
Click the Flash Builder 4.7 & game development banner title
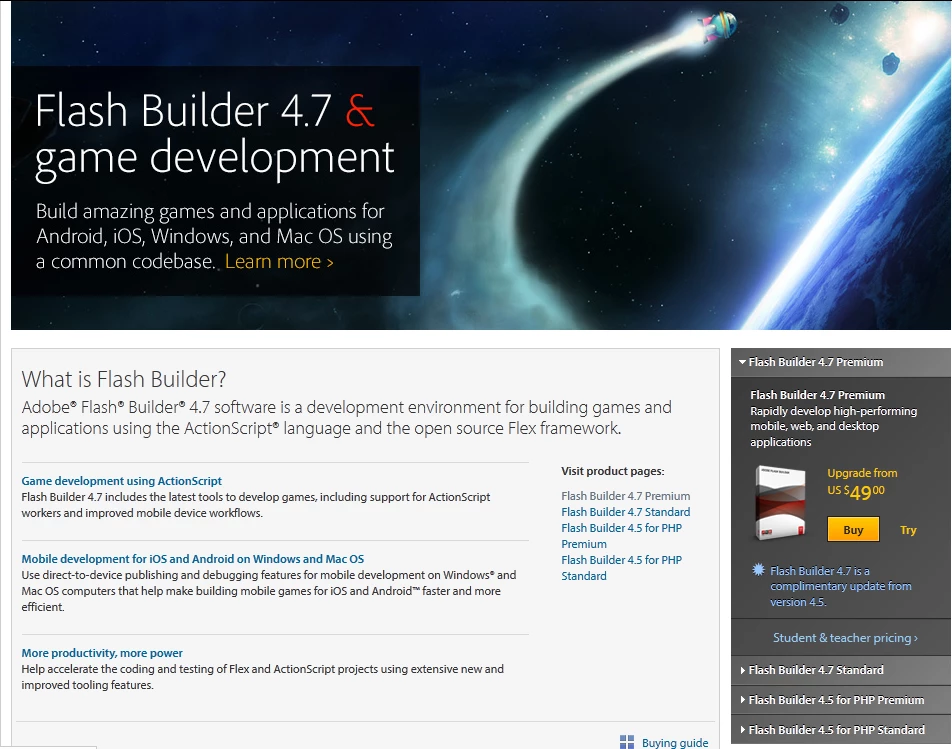(214, 135)
